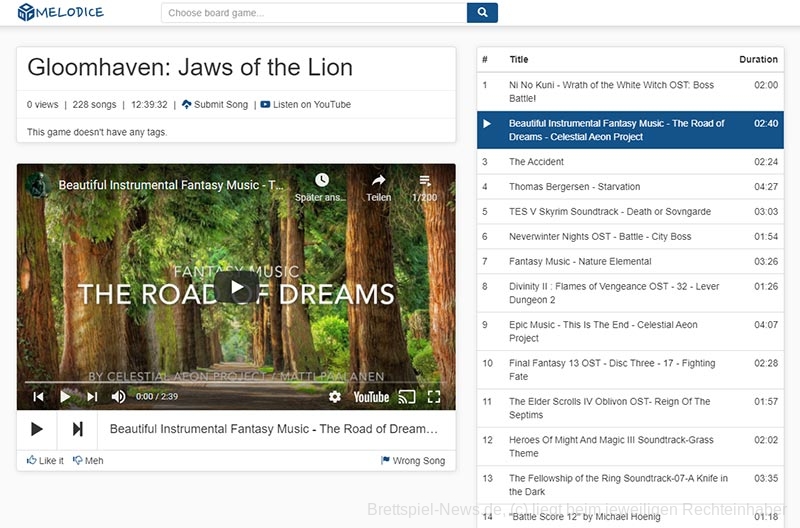The image size is (800, 528).
Task: Rate the song as Meh
Action: click(88, 461)
